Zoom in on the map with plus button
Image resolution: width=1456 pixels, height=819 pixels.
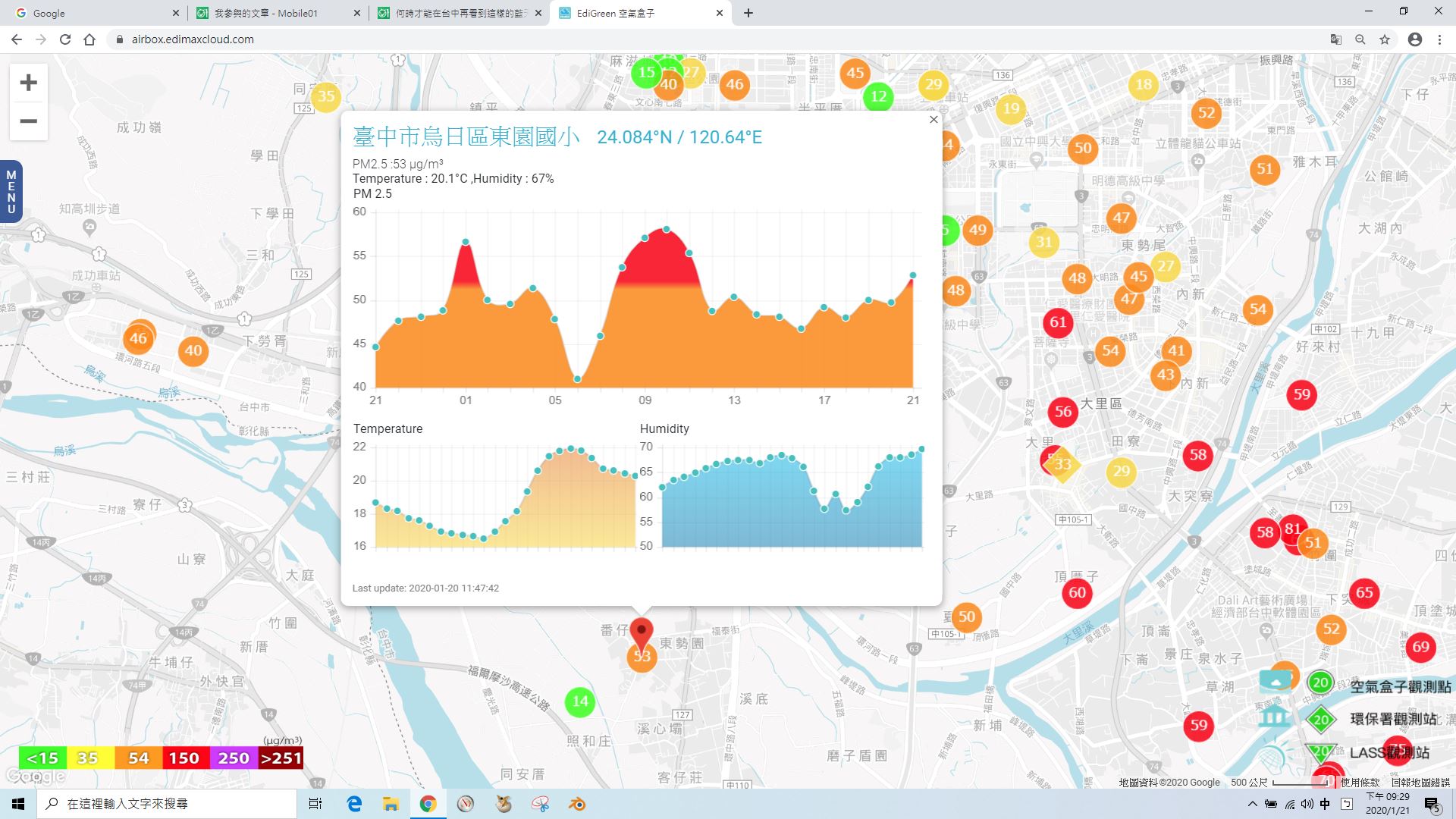[x=28, y=83]
